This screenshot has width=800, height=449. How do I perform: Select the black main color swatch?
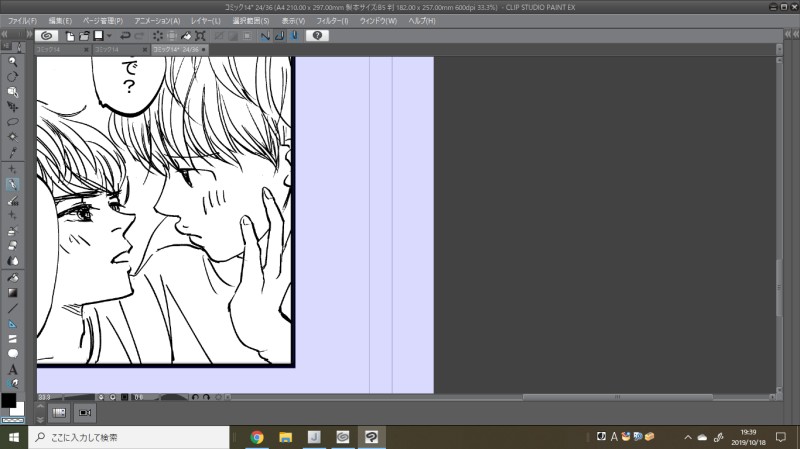tap(8, 400)
